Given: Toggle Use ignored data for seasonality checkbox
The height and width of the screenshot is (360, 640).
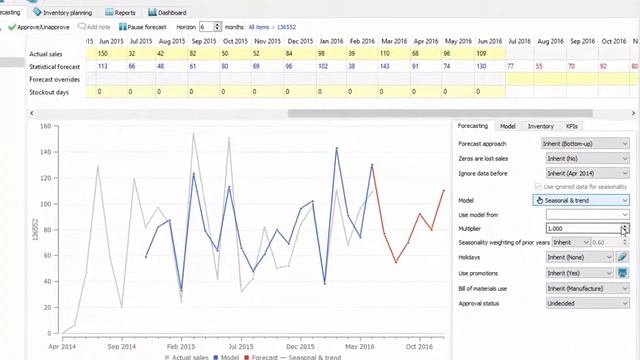Looking at the screenshot, I should (x=538, y=186).
